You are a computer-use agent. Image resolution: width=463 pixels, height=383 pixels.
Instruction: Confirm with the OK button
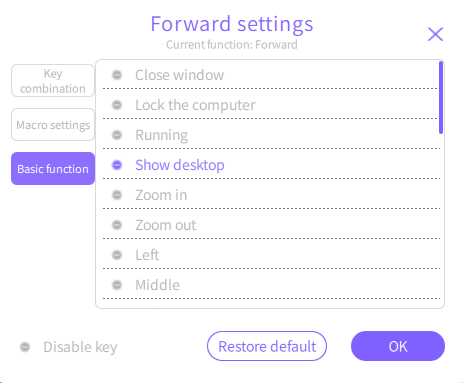[398, 346]
